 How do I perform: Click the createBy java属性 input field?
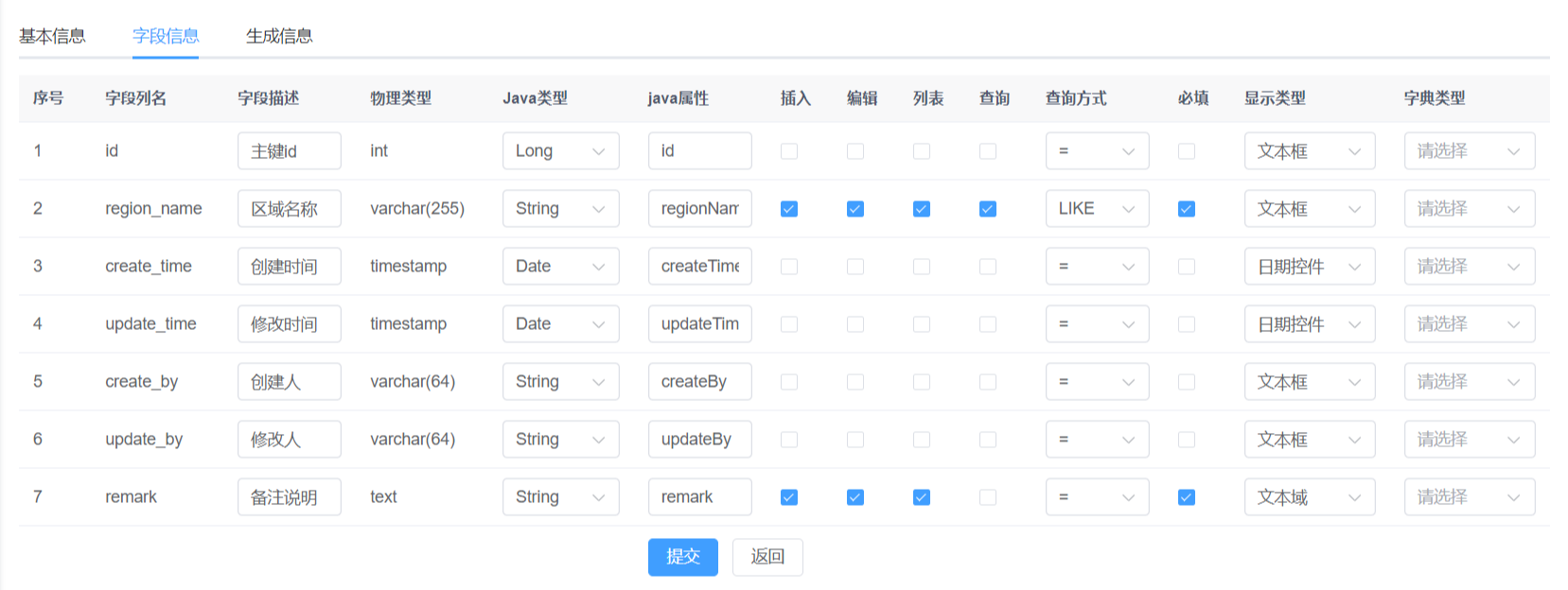coord(699,382)
